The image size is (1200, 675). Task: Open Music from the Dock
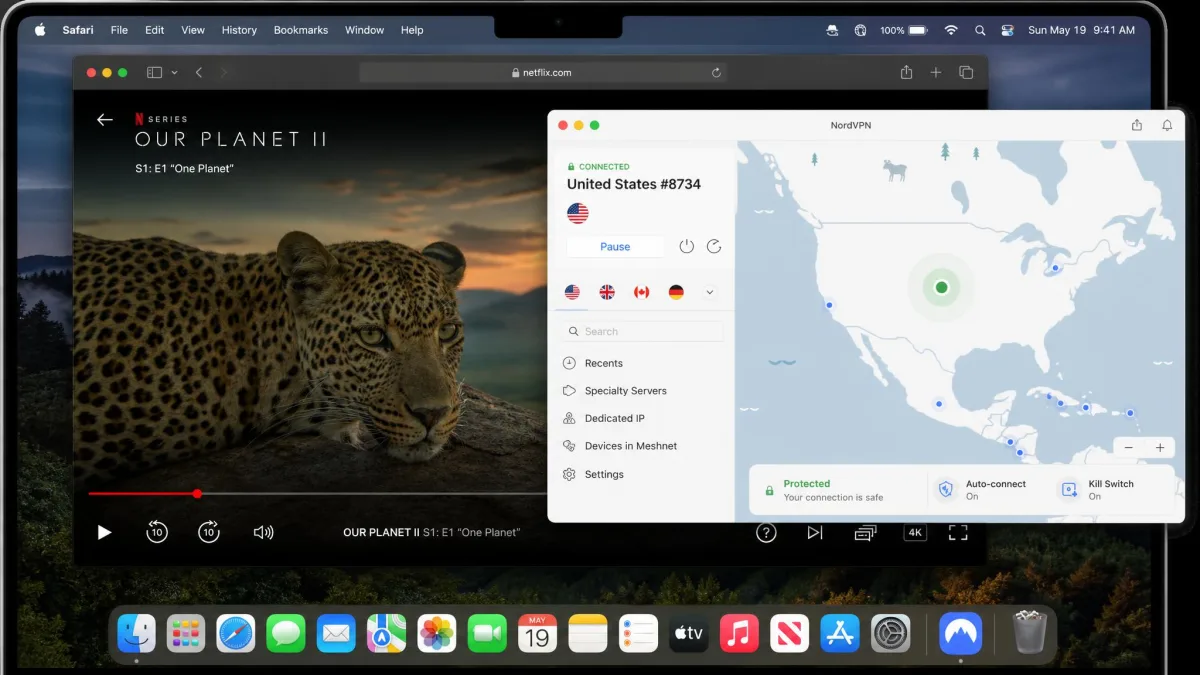(x=739, y=633)
